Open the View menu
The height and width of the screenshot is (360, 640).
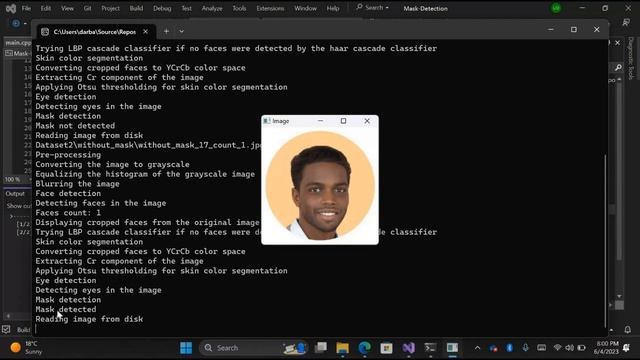[67, 8]
